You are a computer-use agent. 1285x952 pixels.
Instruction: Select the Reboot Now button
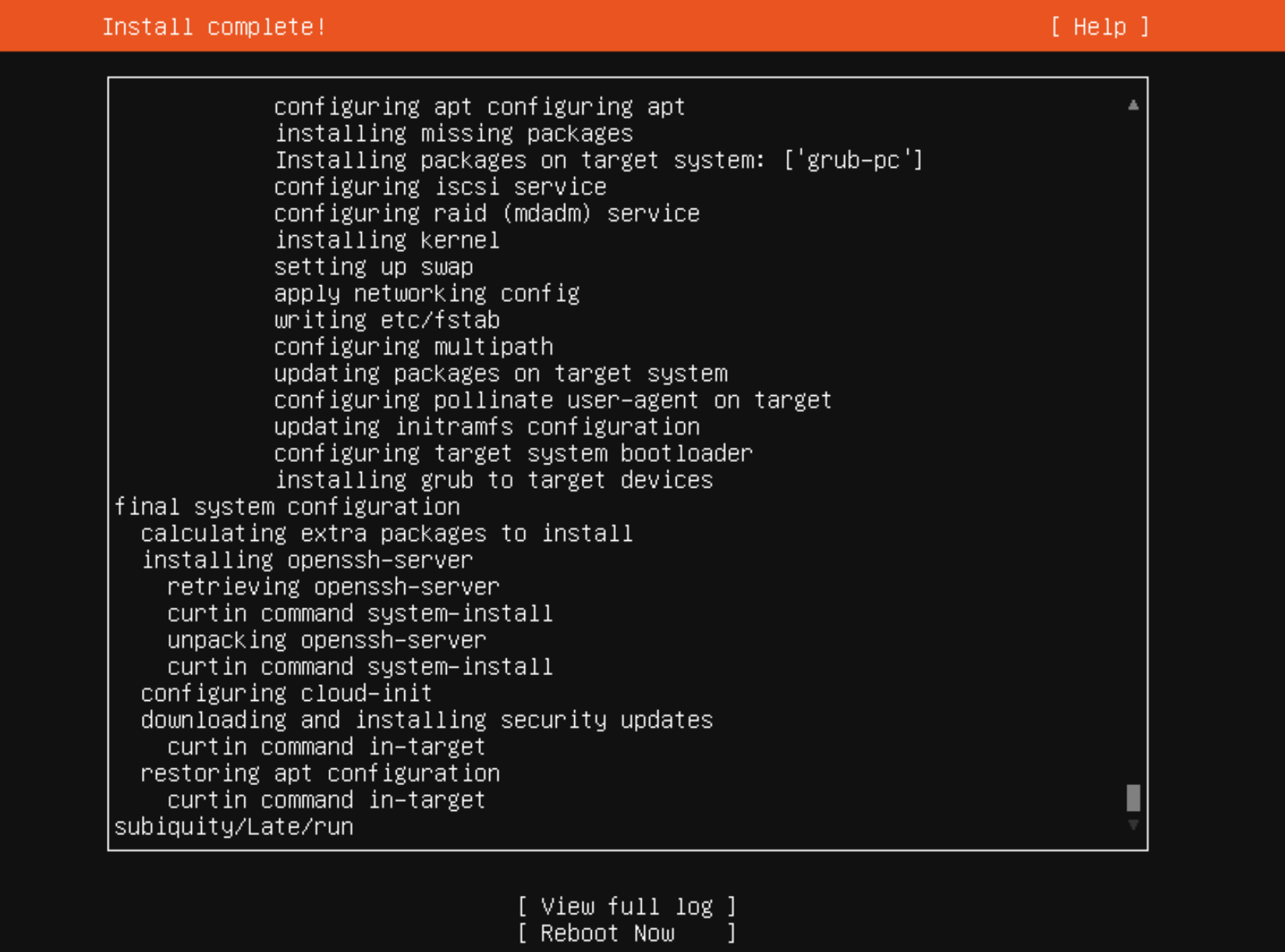point(626,933)
